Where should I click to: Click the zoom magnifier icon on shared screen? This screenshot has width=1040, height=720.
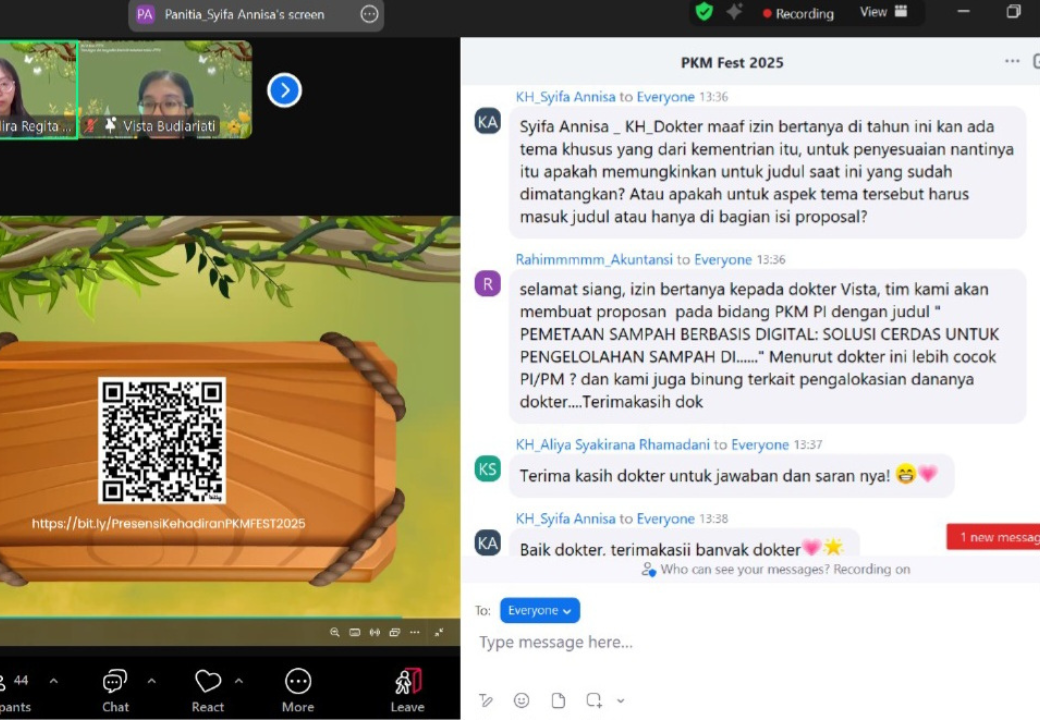click(x=335, y=632)
